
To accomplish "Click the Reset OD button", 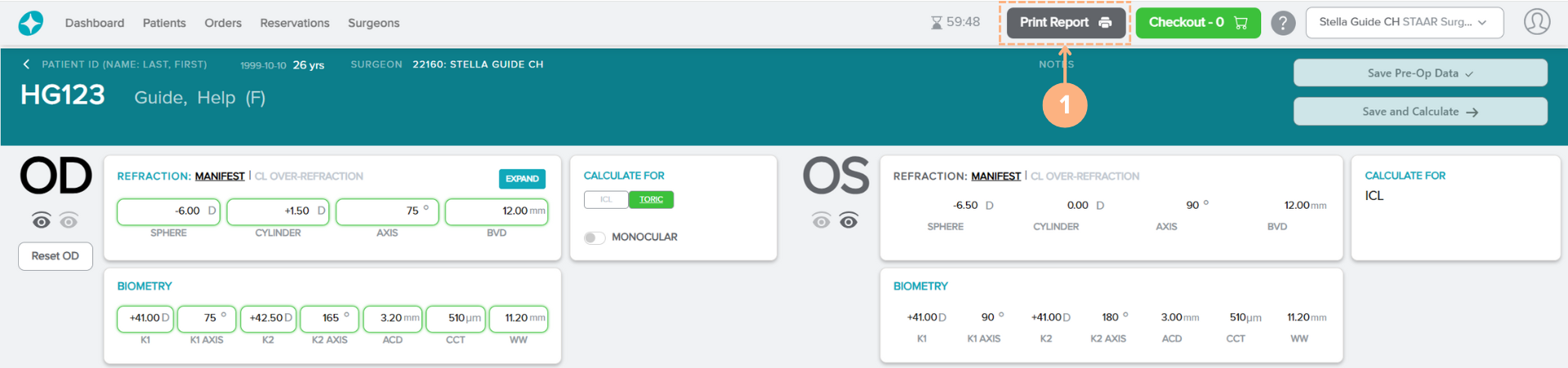I will coord(56,256).
